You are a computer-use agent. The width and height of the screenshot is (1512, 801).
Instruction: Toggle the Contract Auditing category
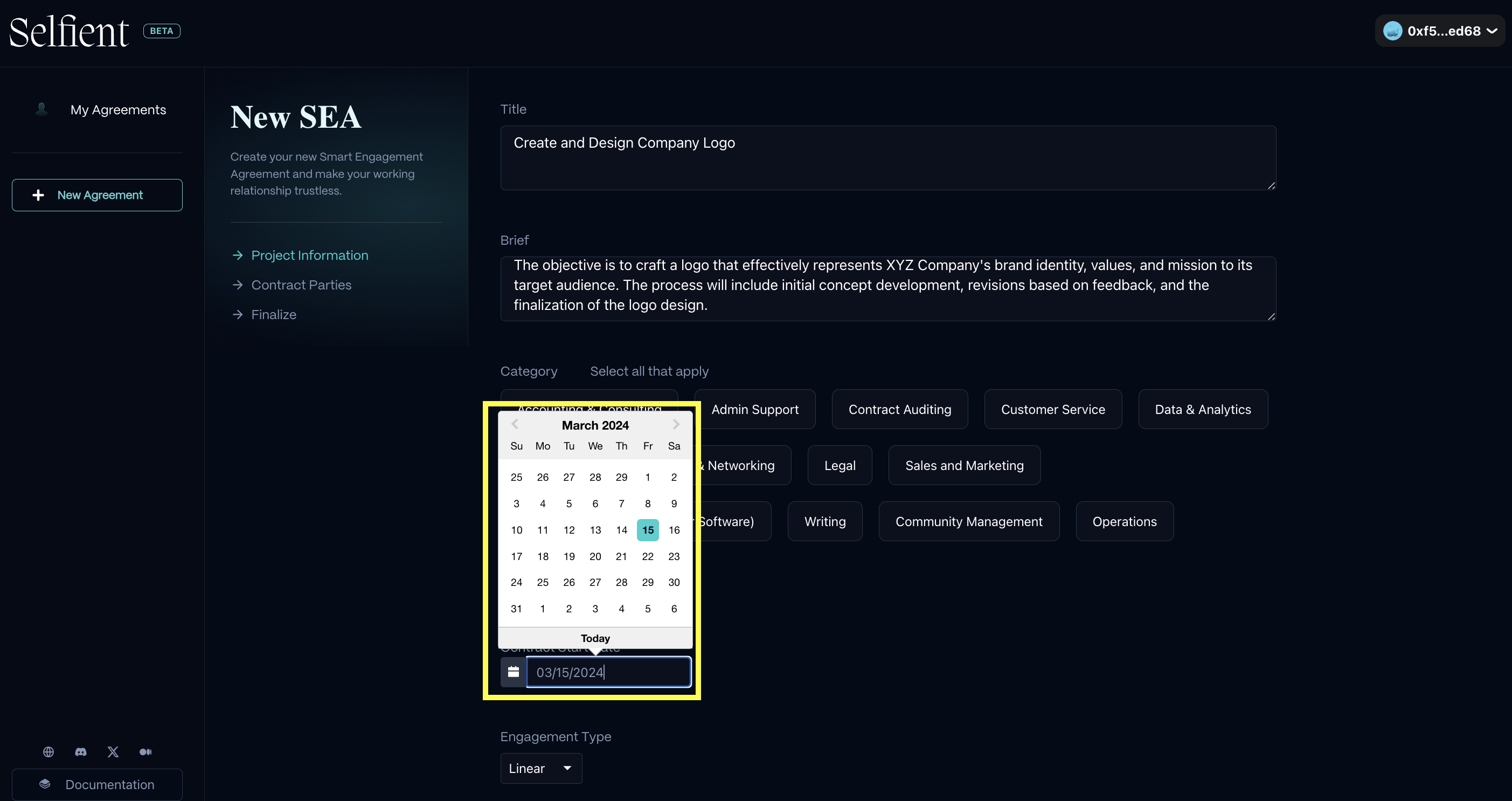point(899,409)
